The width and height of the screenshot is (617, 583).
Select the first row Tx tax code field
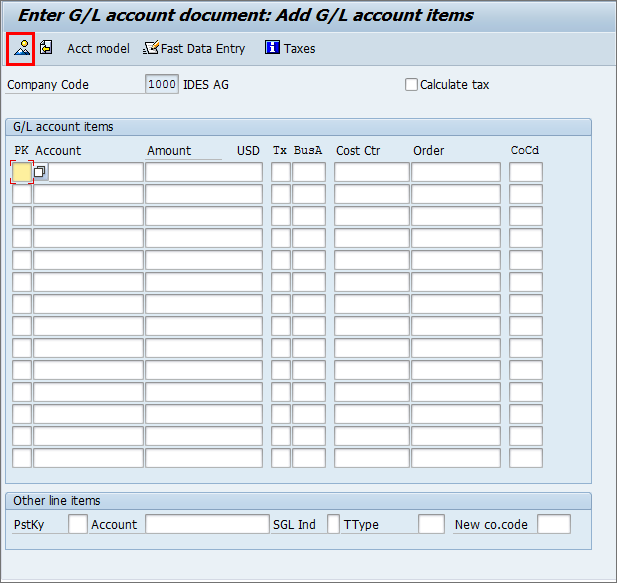(x=281, y=172)
